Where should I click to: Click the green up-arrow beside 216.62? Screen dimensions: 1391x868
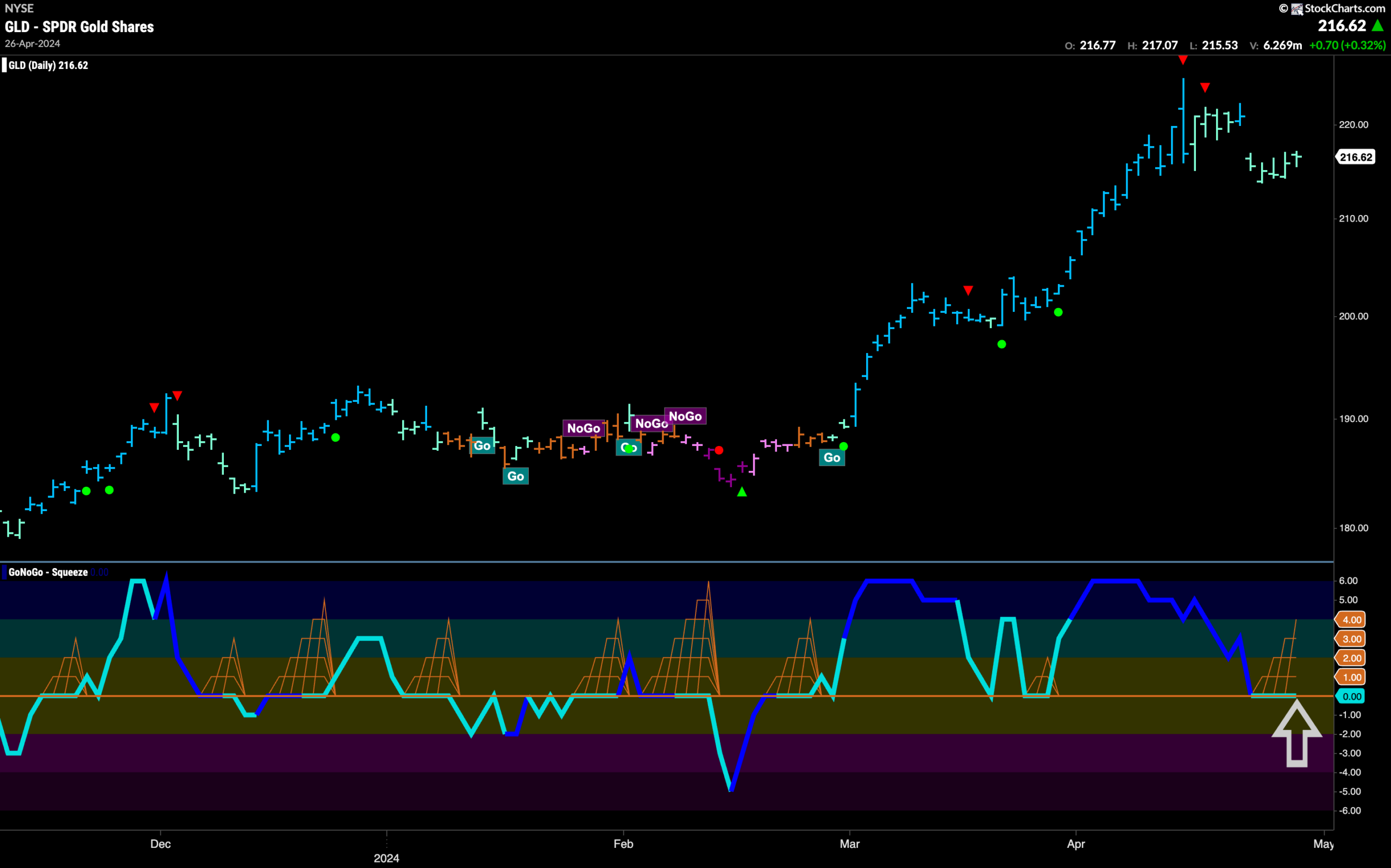(x=1378, y=26)
